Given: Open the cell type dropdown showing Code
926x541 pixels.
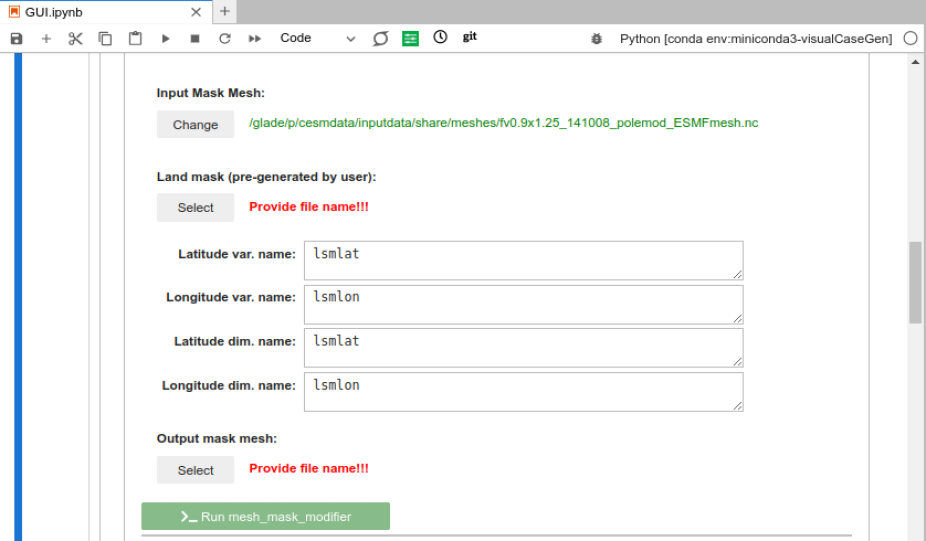Looking at the screenshot, I should (x=317, y=38).
